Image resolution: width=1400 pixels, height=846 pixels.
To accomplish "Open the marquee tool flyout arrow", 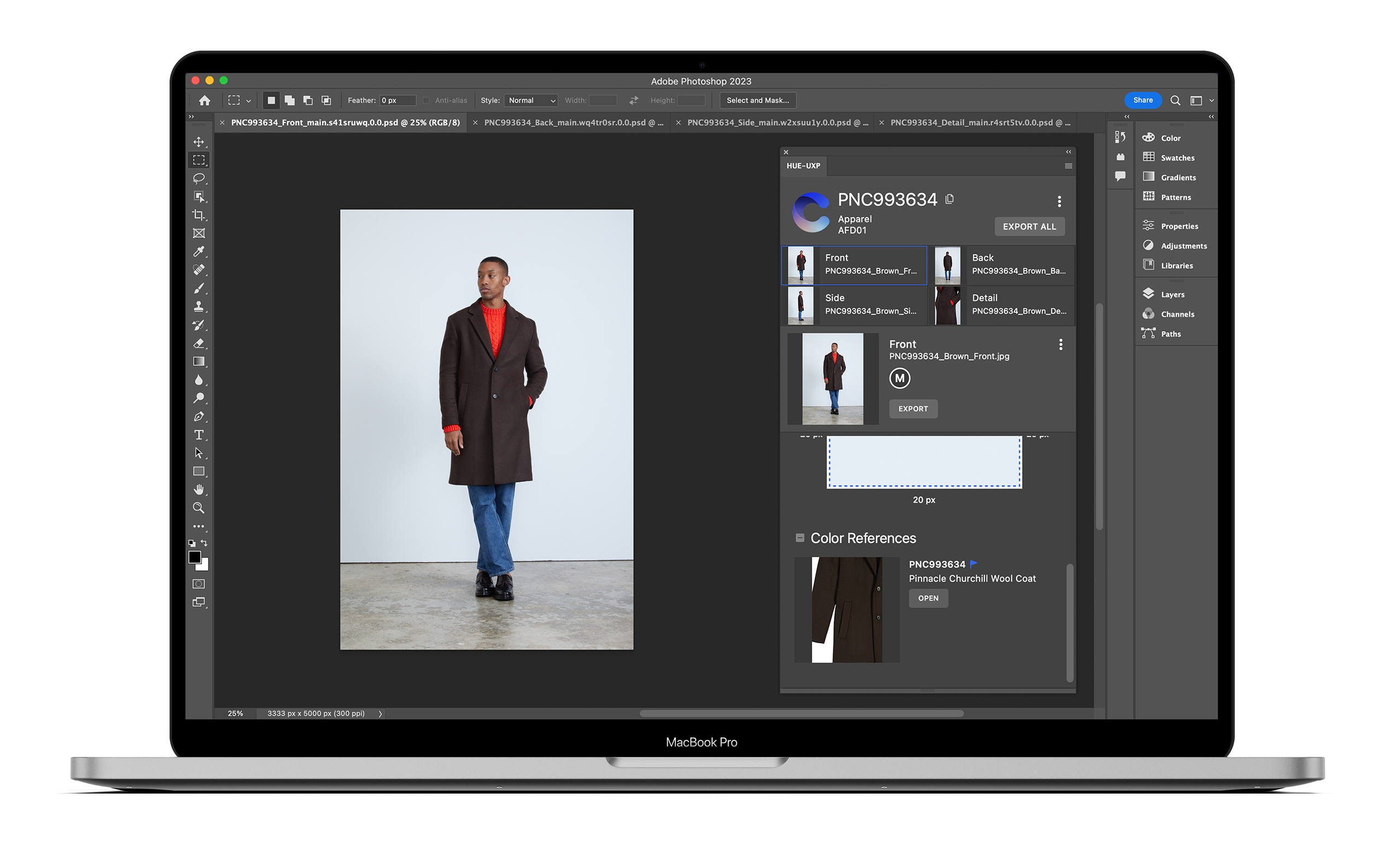I will tap(248, 100).
